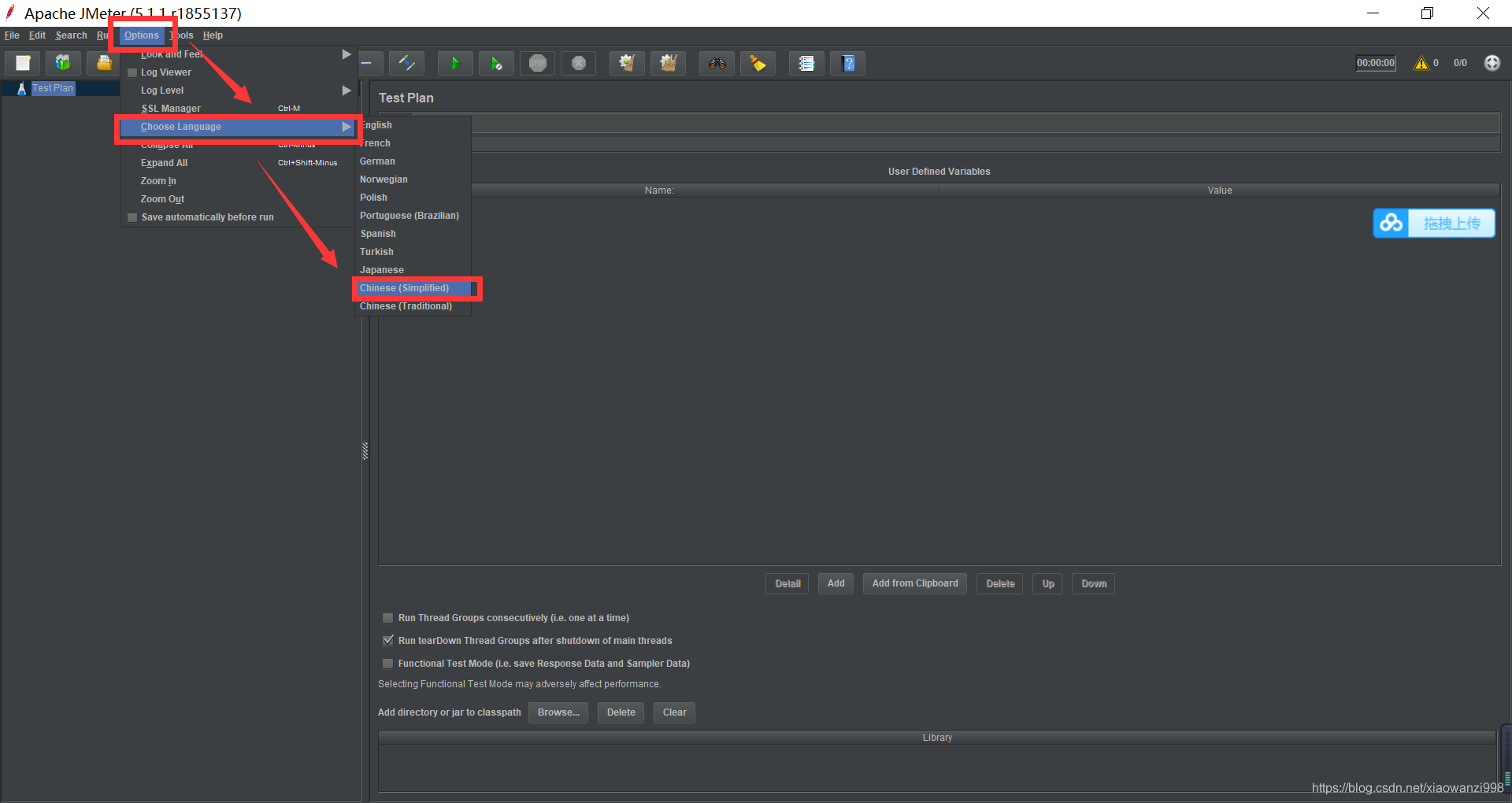
Task: Select SSL Manager menu item
Action: [237, 109]
